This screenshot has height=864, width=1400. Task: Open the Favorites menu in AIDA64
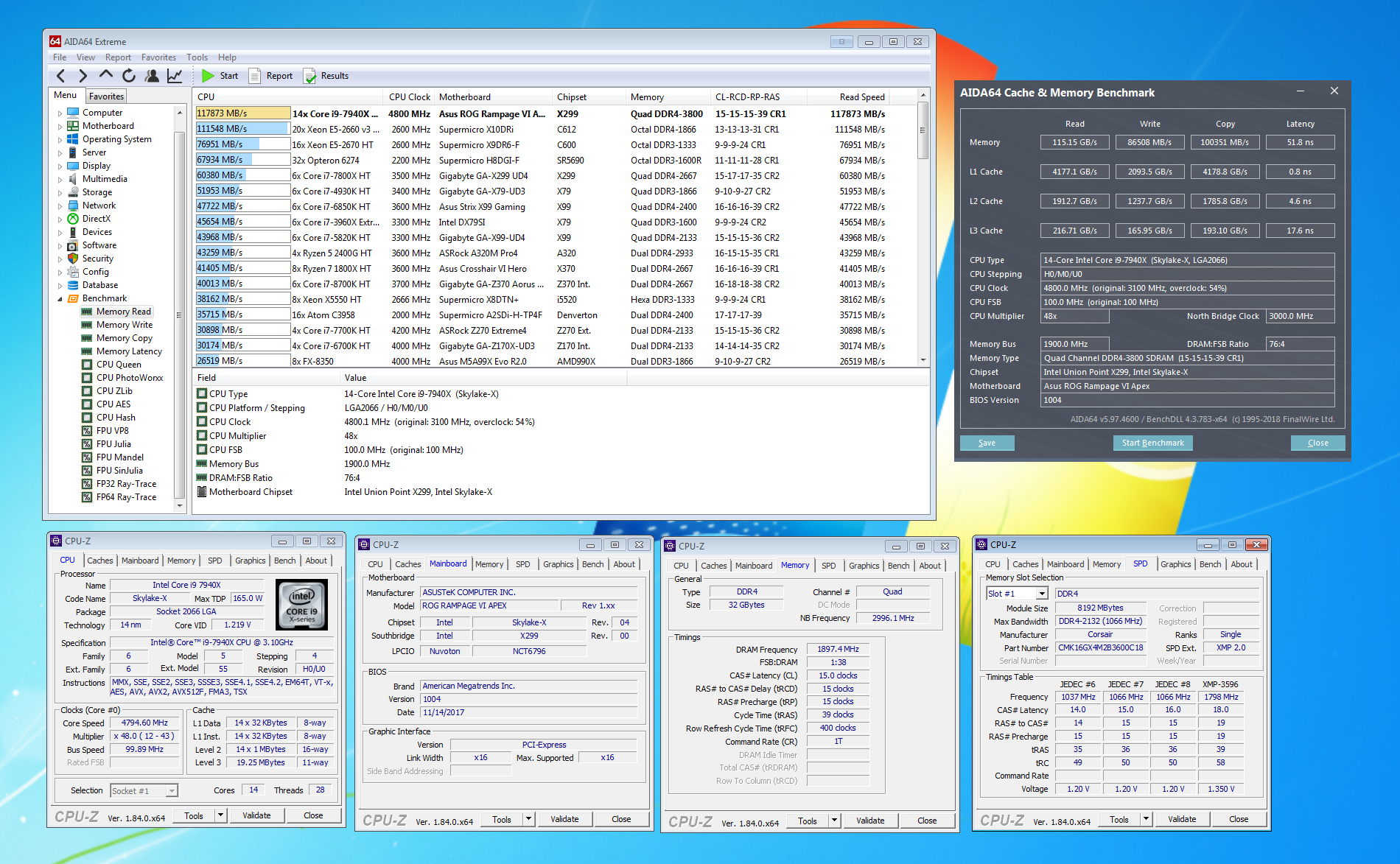click(x=158, y=57)
